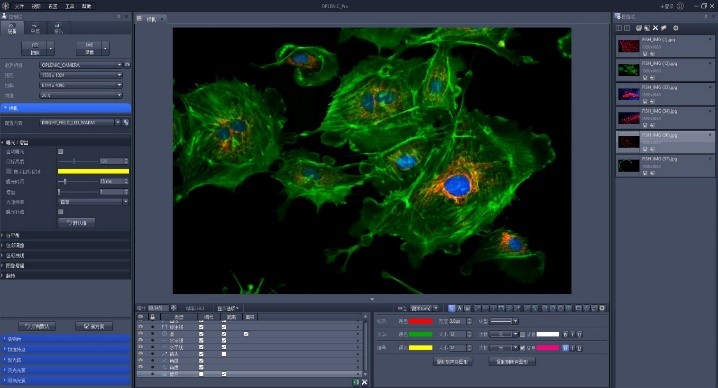Viewport: 718px width, 388px height.
Task: Open the OPLENIC_CAMERA device dropdown
Action: point(81,65)
